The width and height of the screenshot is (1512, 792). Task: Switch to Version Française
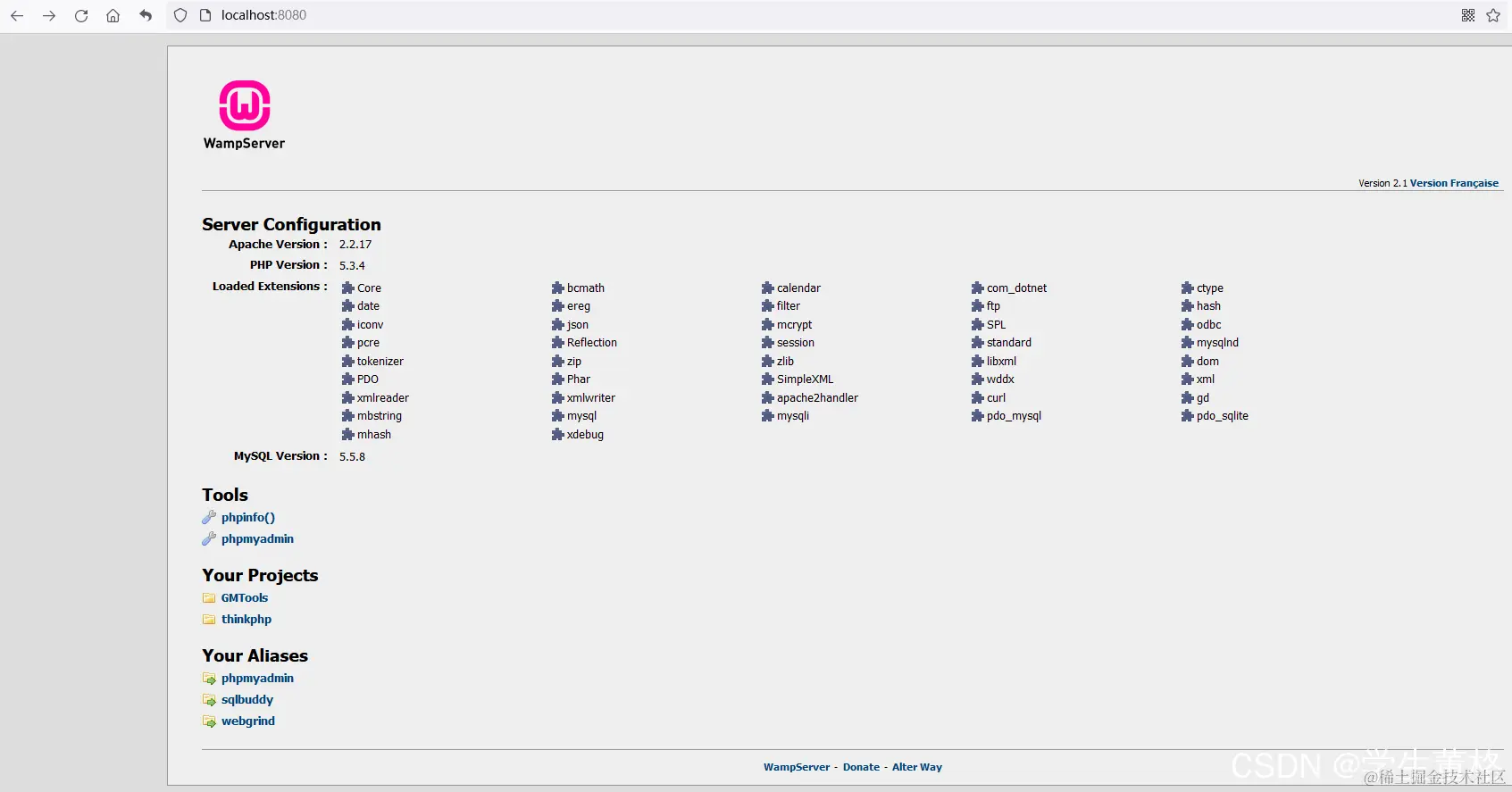coord(1454,183)
